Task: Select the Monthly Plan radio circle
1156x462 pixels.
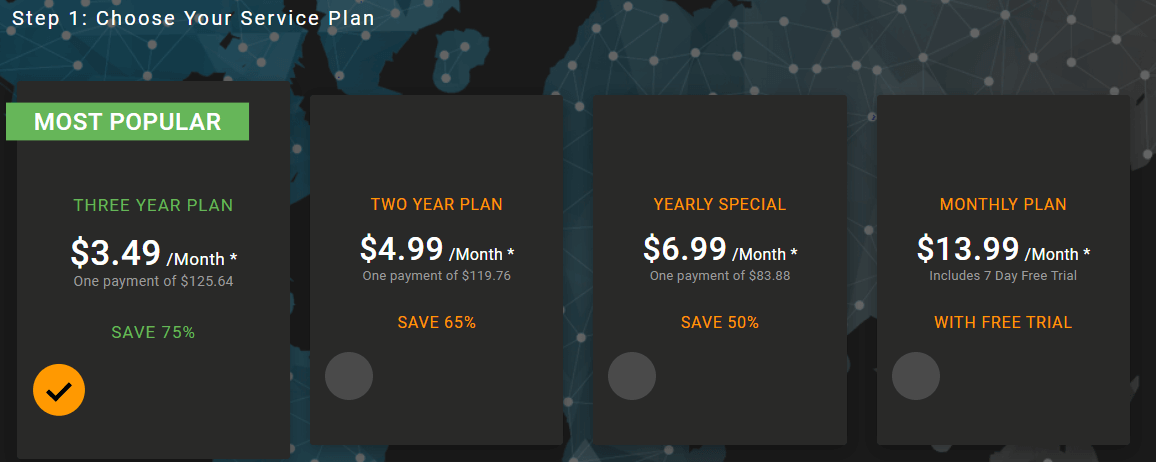Action: (916, 376)
